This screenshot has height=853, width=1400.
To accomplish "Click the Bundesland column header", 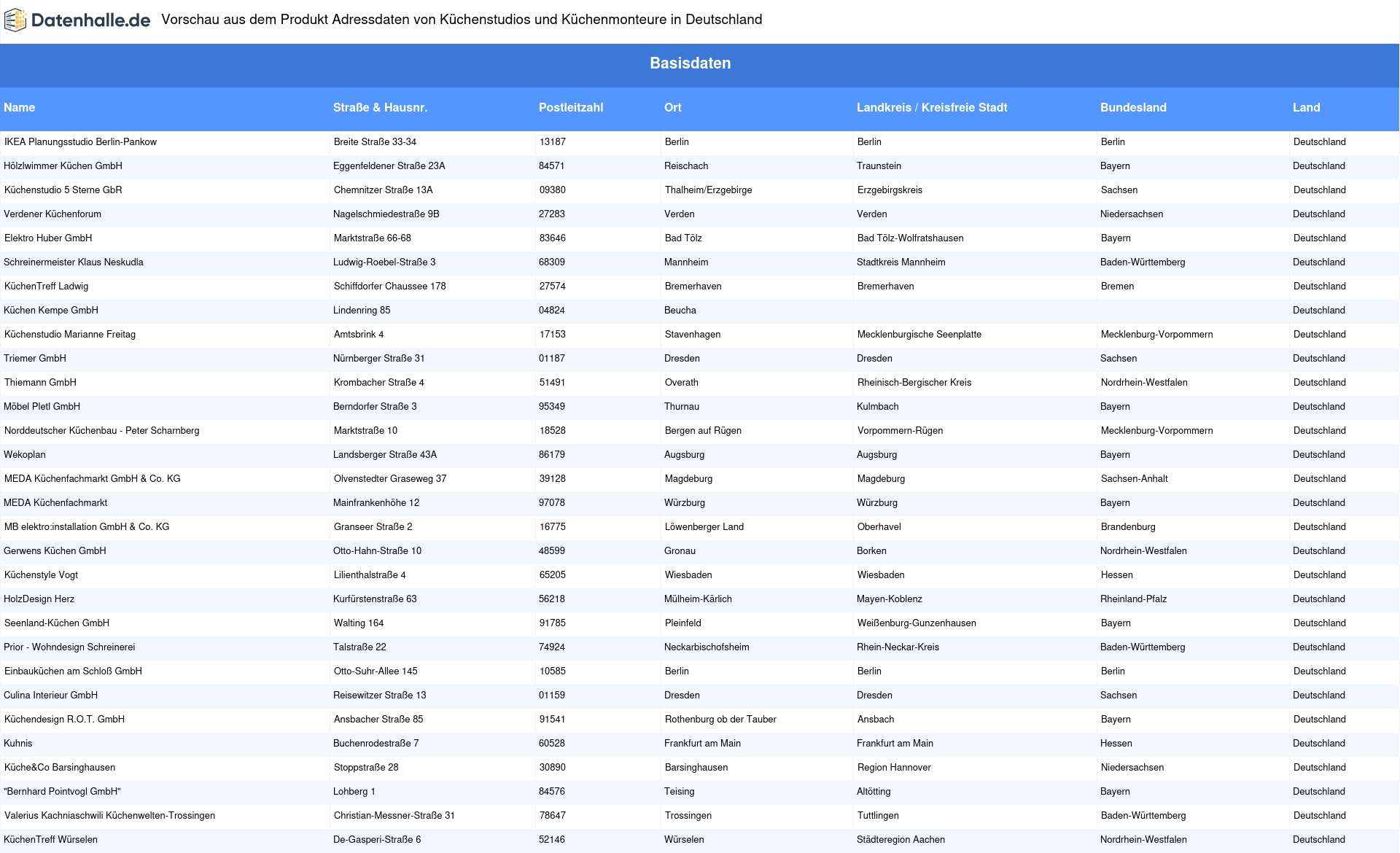I will 1133,108.
